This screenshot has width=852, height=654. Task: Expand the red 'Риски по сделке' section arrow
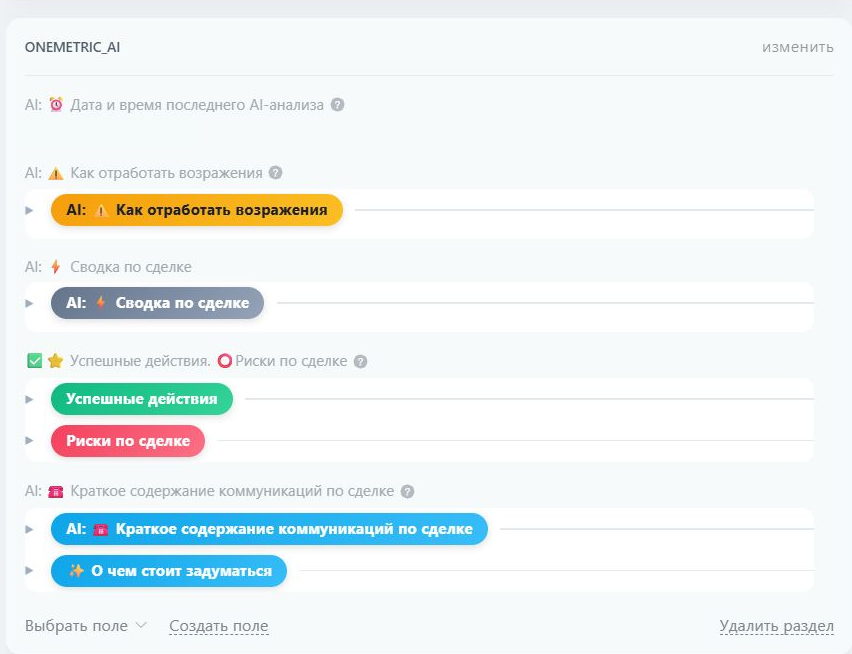tap(30, 441)
